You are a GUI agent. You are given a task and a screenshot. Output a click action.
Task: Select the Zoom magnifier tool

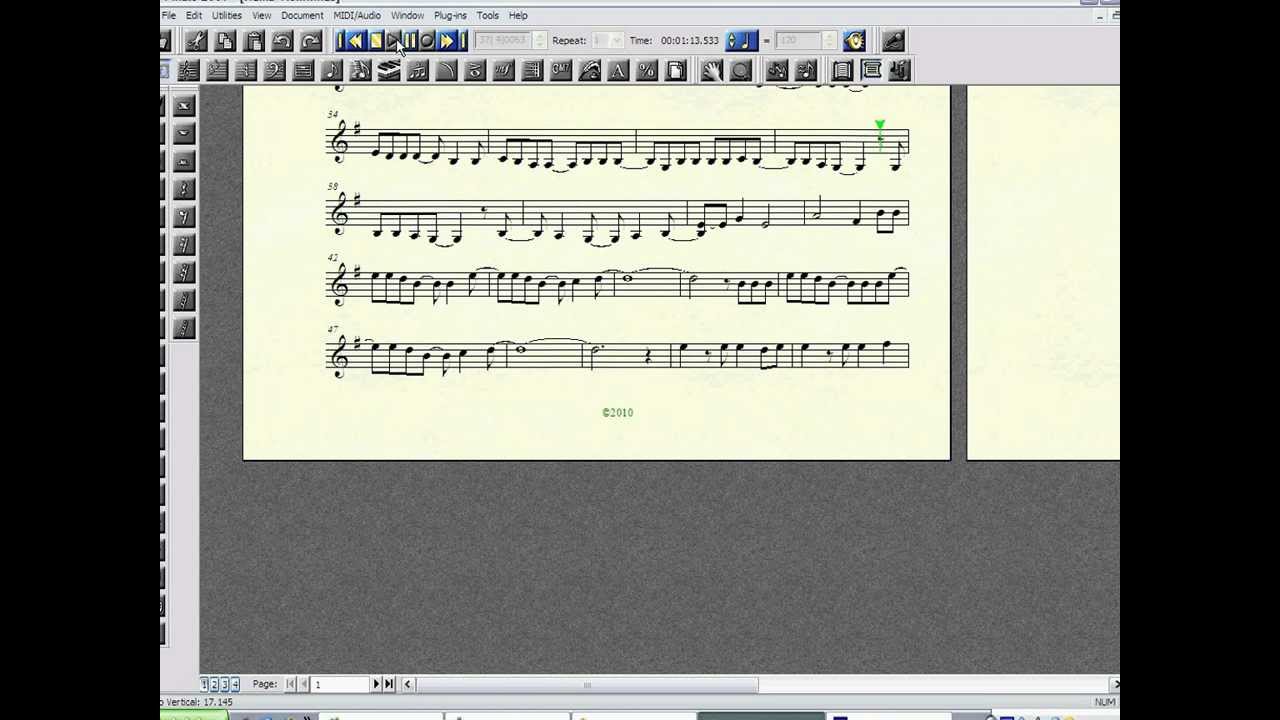click(740, 70)
